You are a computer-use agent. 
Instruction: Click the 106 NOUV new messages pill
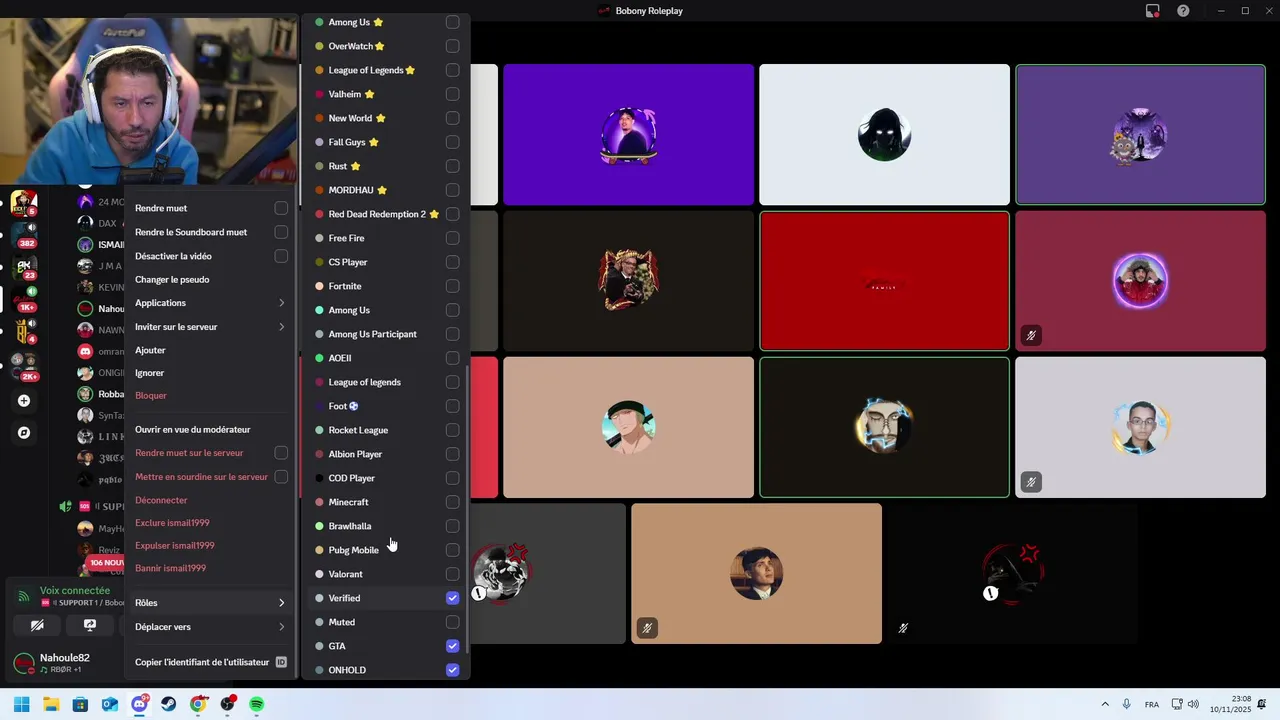click(106, 563)
